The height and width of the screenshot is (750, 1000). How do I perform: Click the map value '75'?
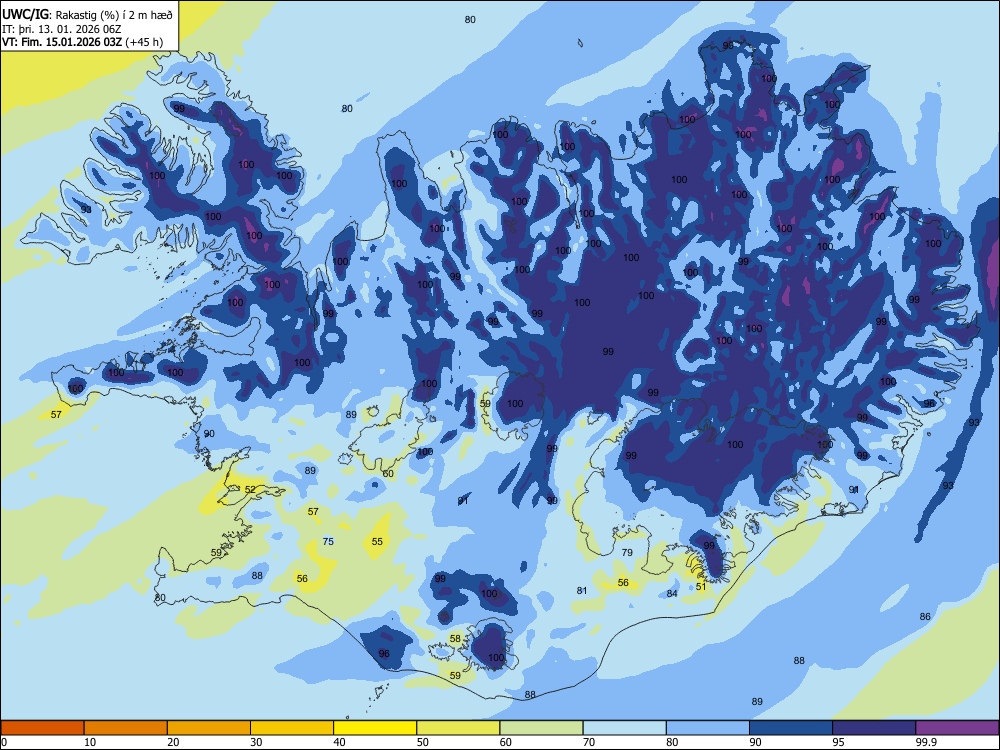point(328,541)
